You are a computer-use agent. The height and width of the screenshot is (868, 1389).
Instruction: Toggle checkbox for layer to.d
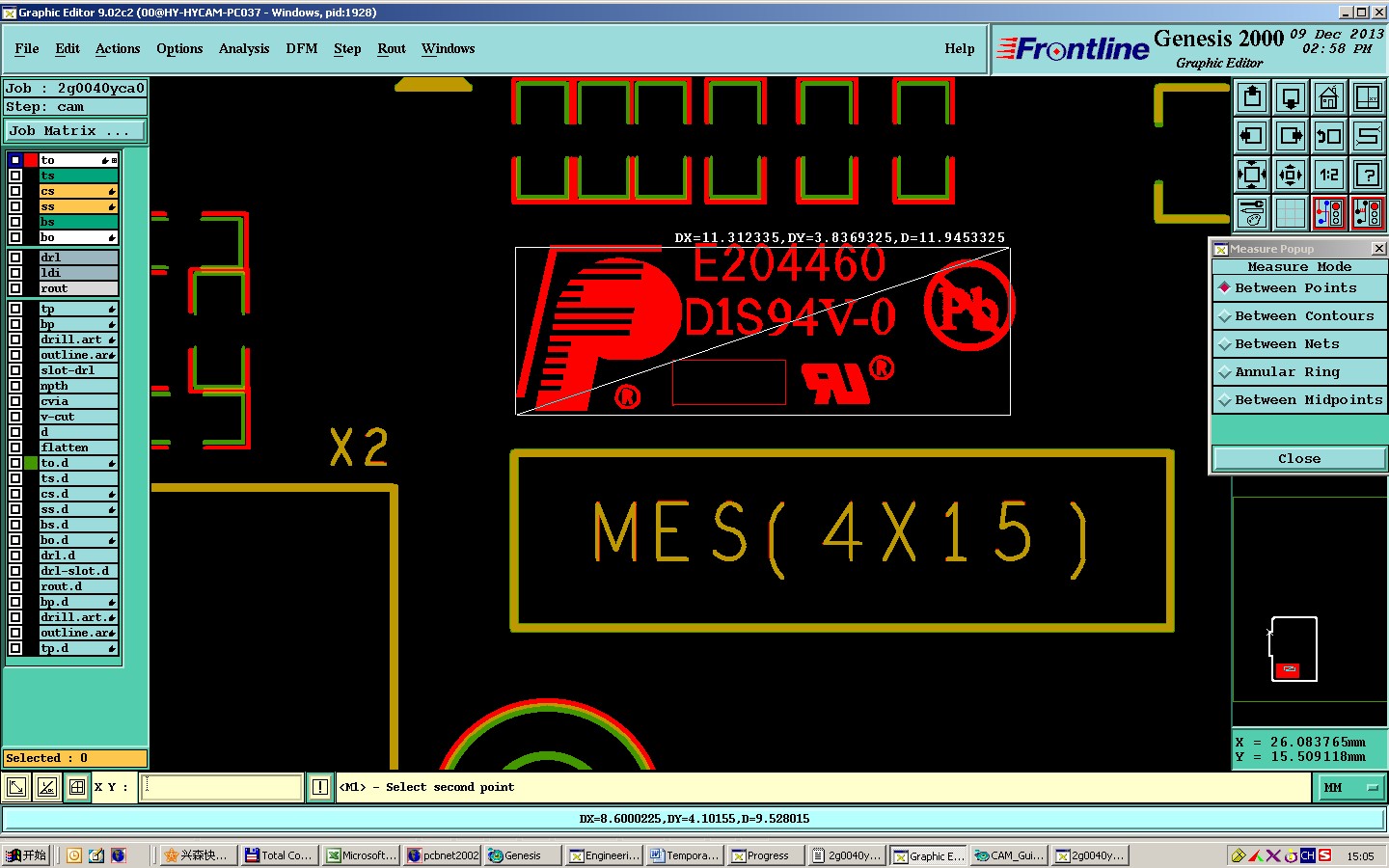click(15, 463)
